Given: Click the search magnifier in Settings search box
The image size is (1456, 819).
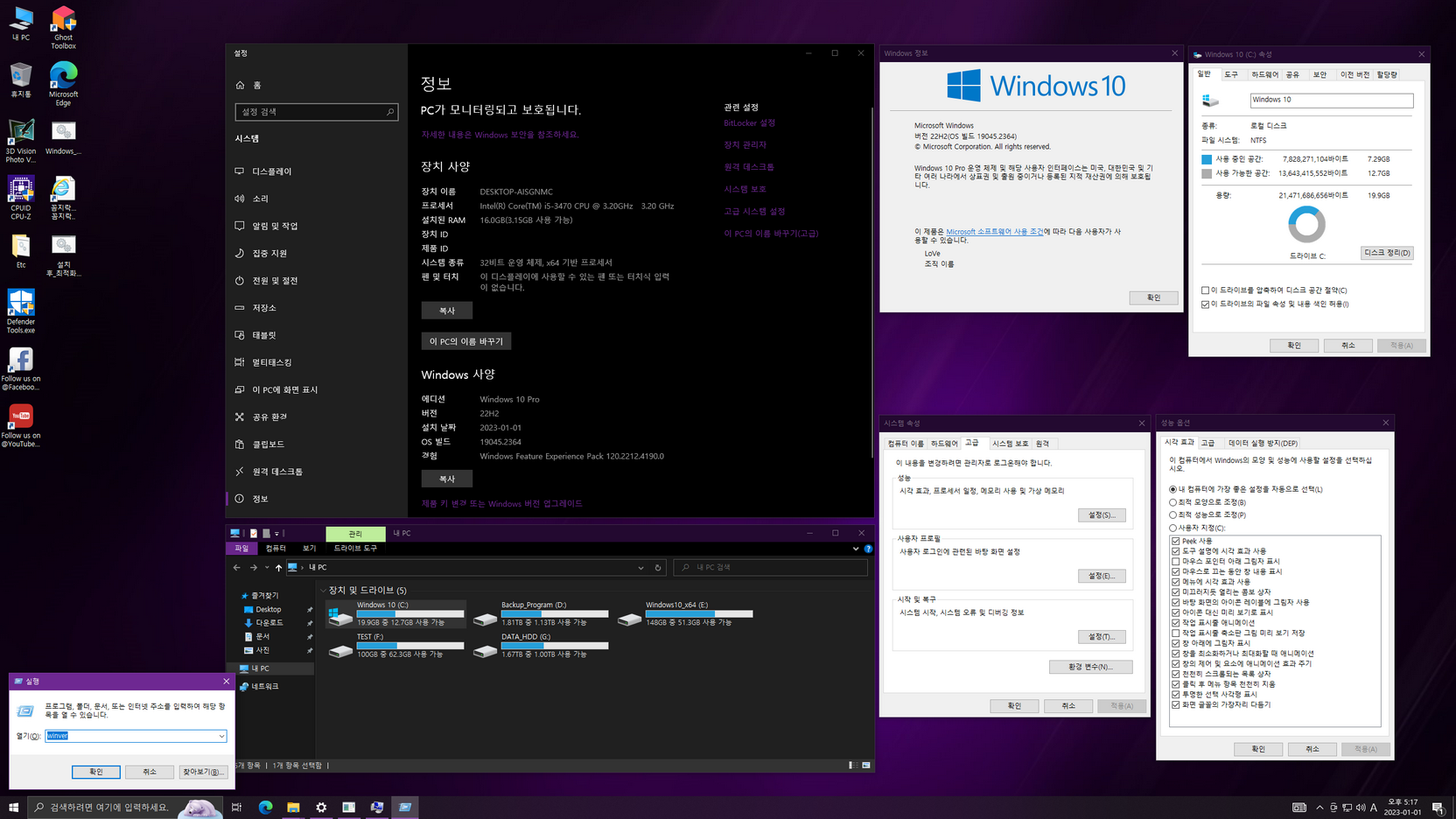Looking at the screenshot, I should pyautogui.click(x=389, y=112).
